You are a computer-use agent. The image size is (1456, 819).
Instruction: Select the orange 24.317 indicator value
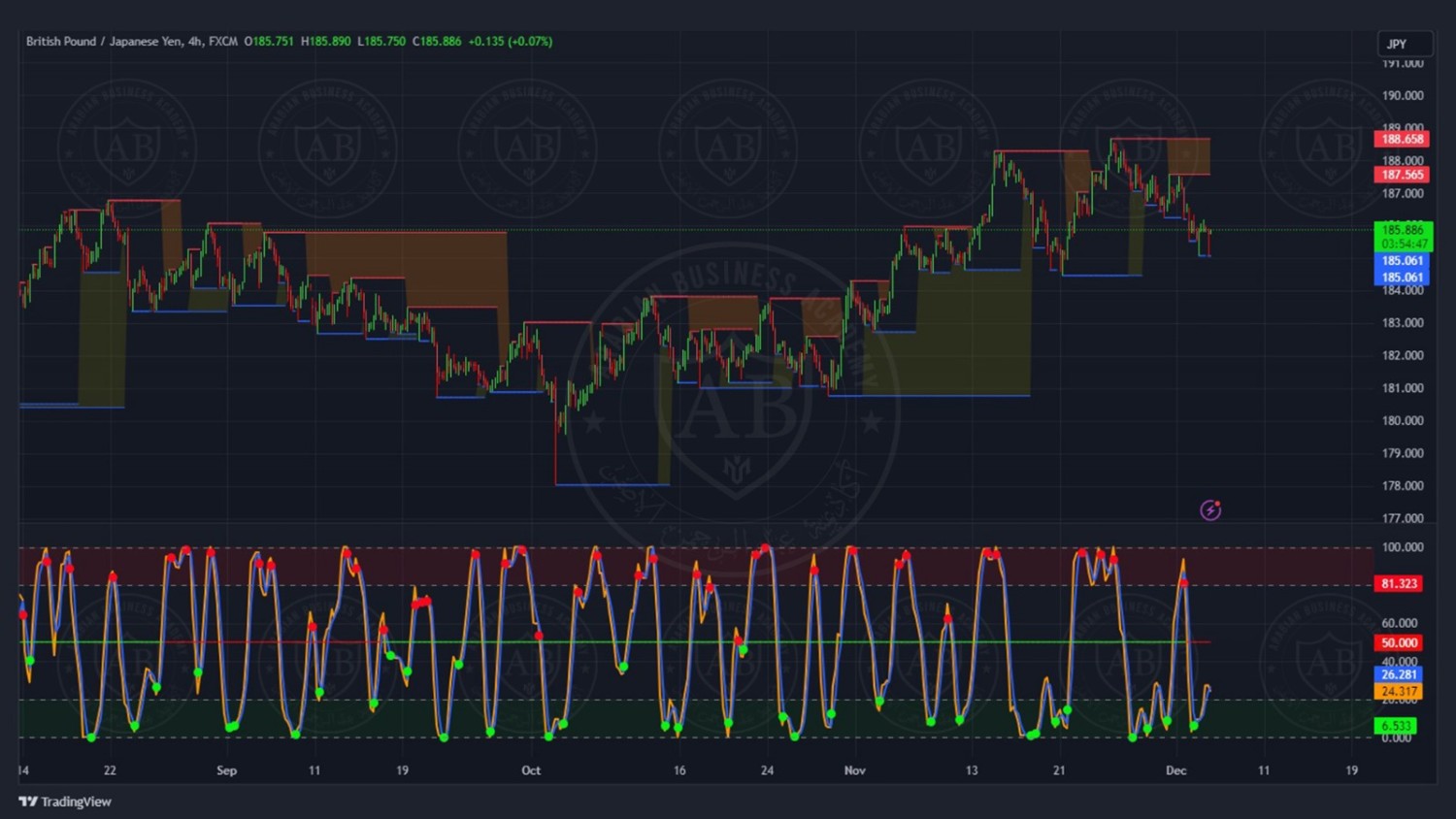[1399, 691]
